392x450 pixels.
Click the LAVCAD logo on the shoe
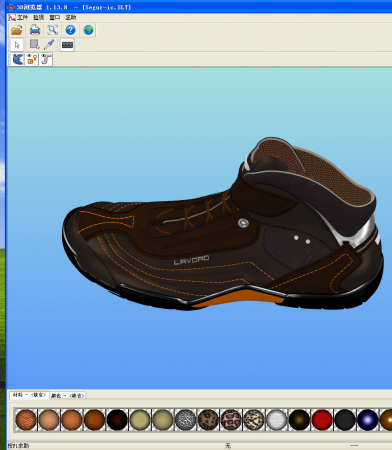tap(191, 260)
